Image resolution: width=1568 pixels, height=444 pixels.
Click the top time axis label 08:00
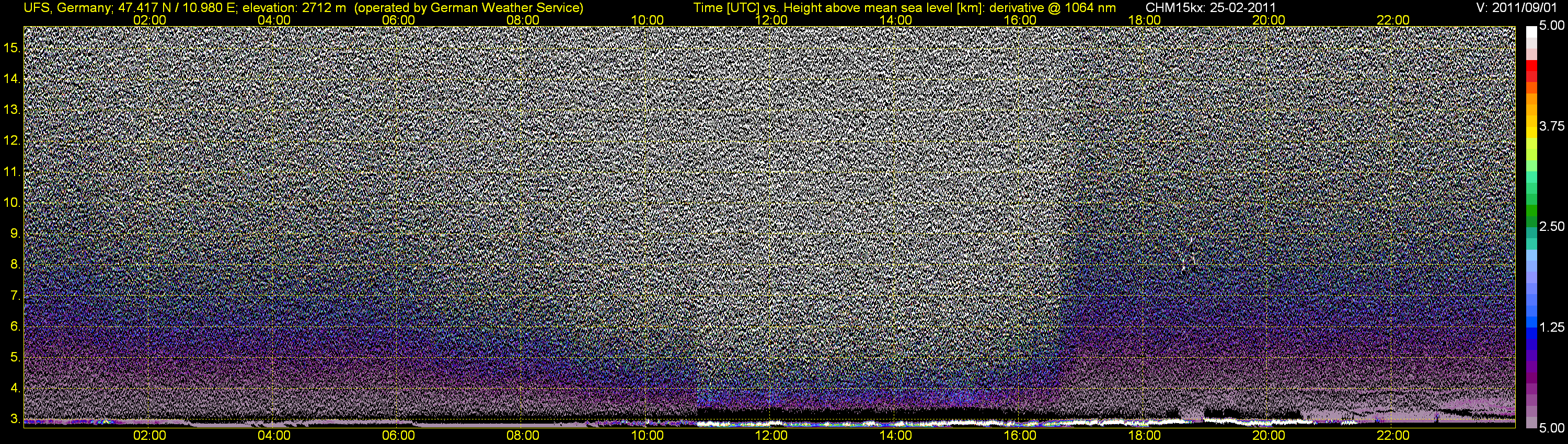click(523, 20)
